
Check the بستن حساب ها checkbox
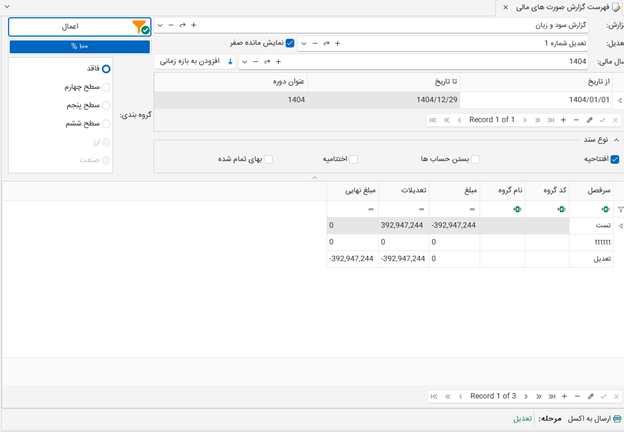pyautogui.click(x=475, y=160)
